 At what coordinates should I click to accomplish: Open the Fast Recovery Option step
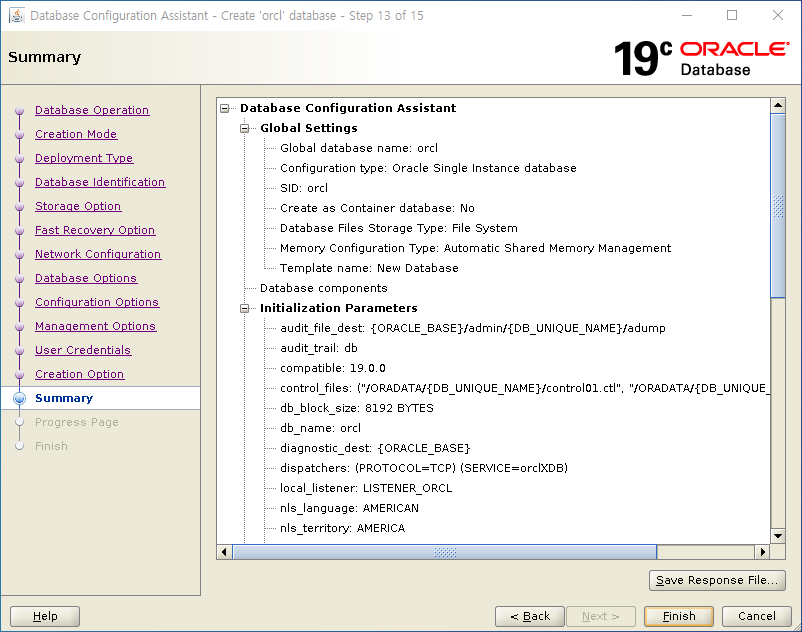click(95, 230)
